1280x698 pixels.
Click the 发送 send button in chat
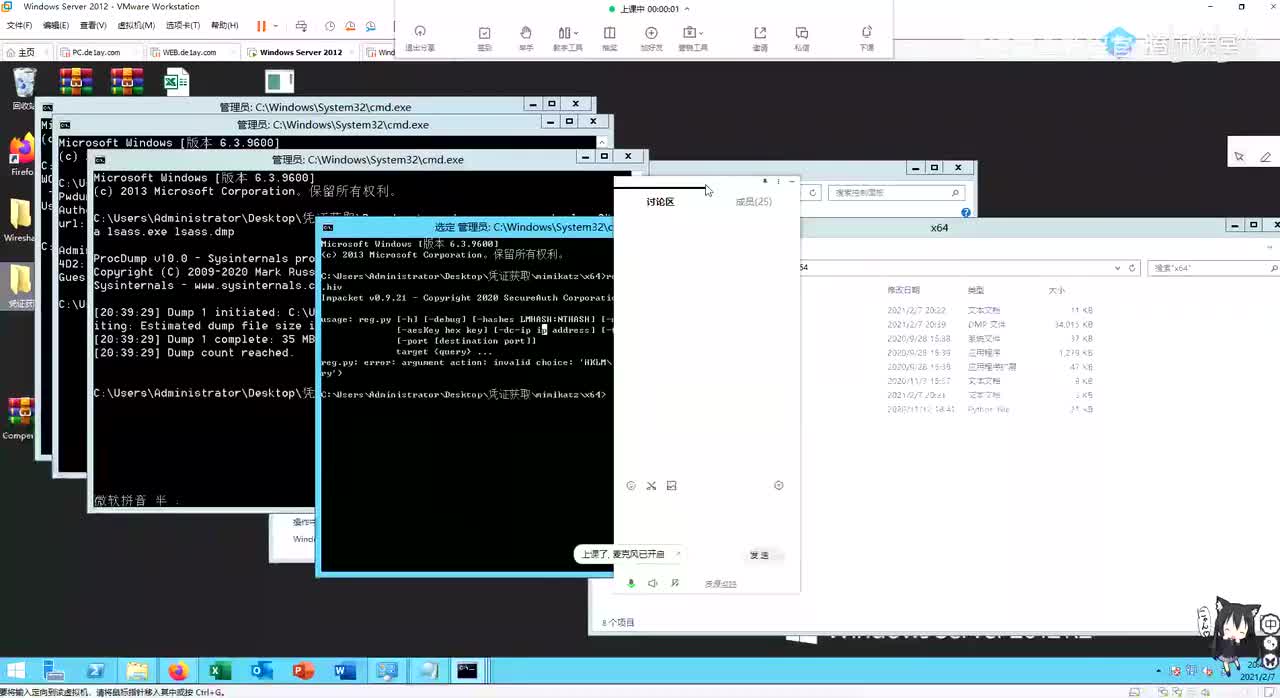tap(762, 555)
